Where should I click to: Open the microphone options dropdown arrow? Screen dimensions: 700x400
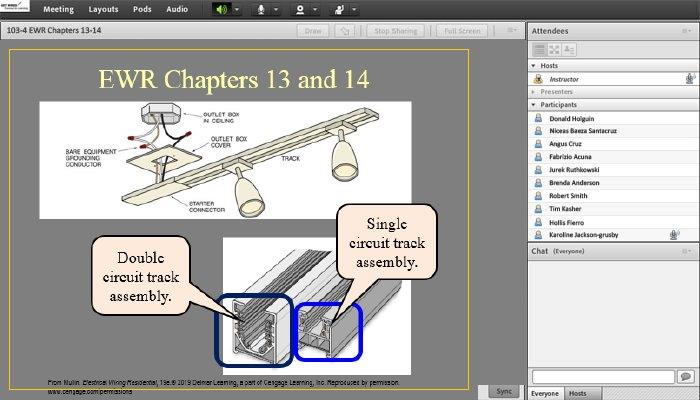pos(276,9)
